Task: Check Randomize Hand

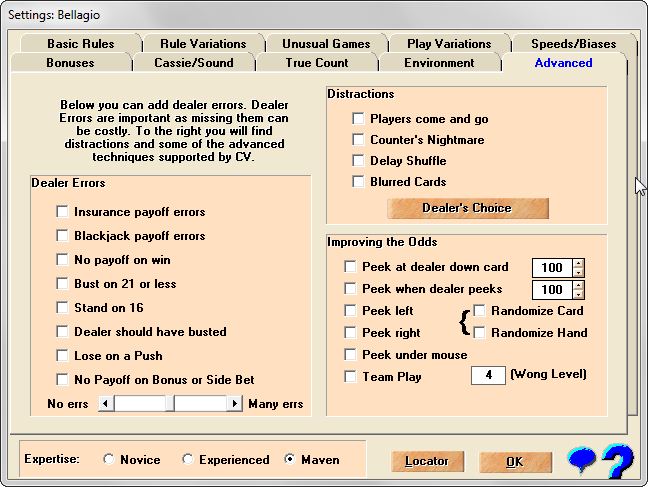Action: 479,332
